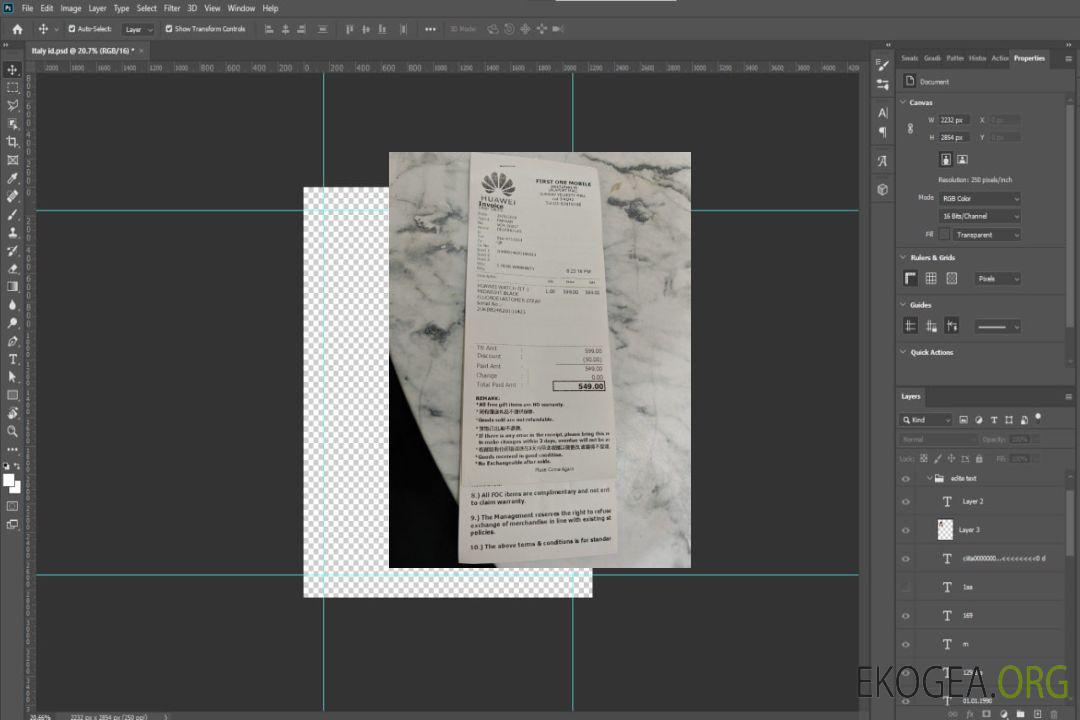This screenshot has height=720, width=1080.
Task: Hide Layer 3 using its eye icon
Action: click(906, 530)
